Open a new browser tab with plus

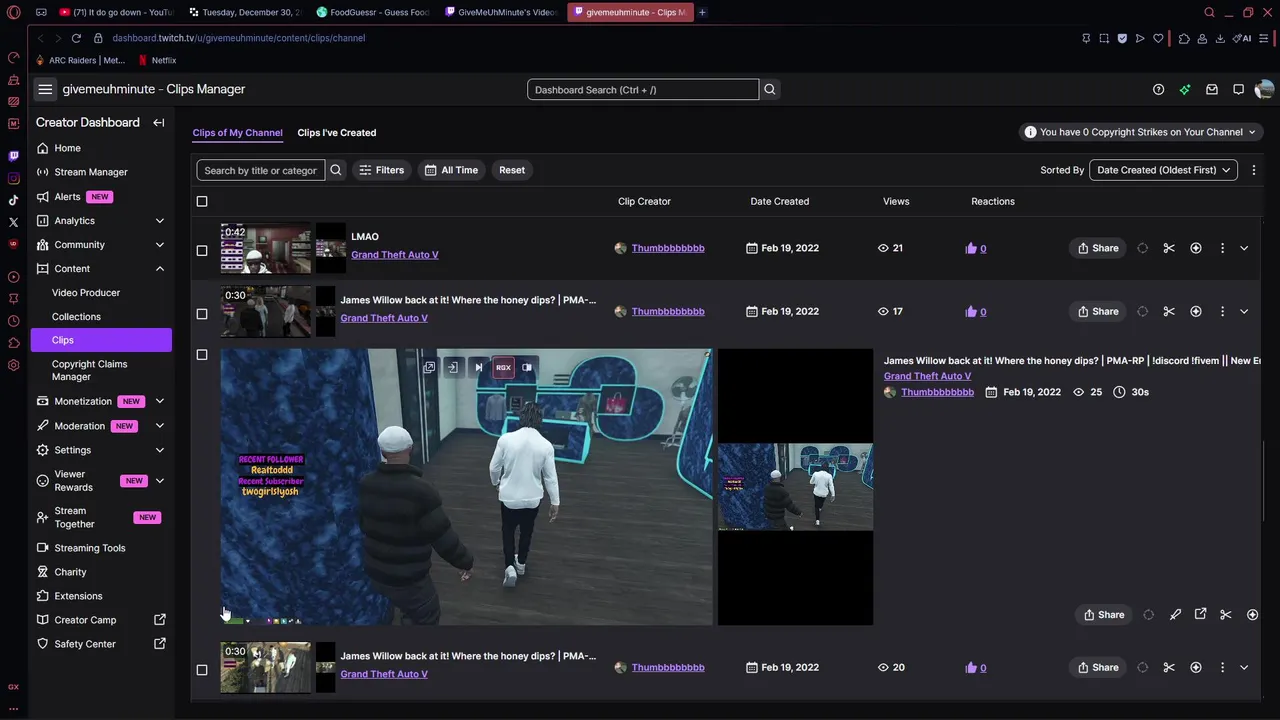tap(702, 12)
